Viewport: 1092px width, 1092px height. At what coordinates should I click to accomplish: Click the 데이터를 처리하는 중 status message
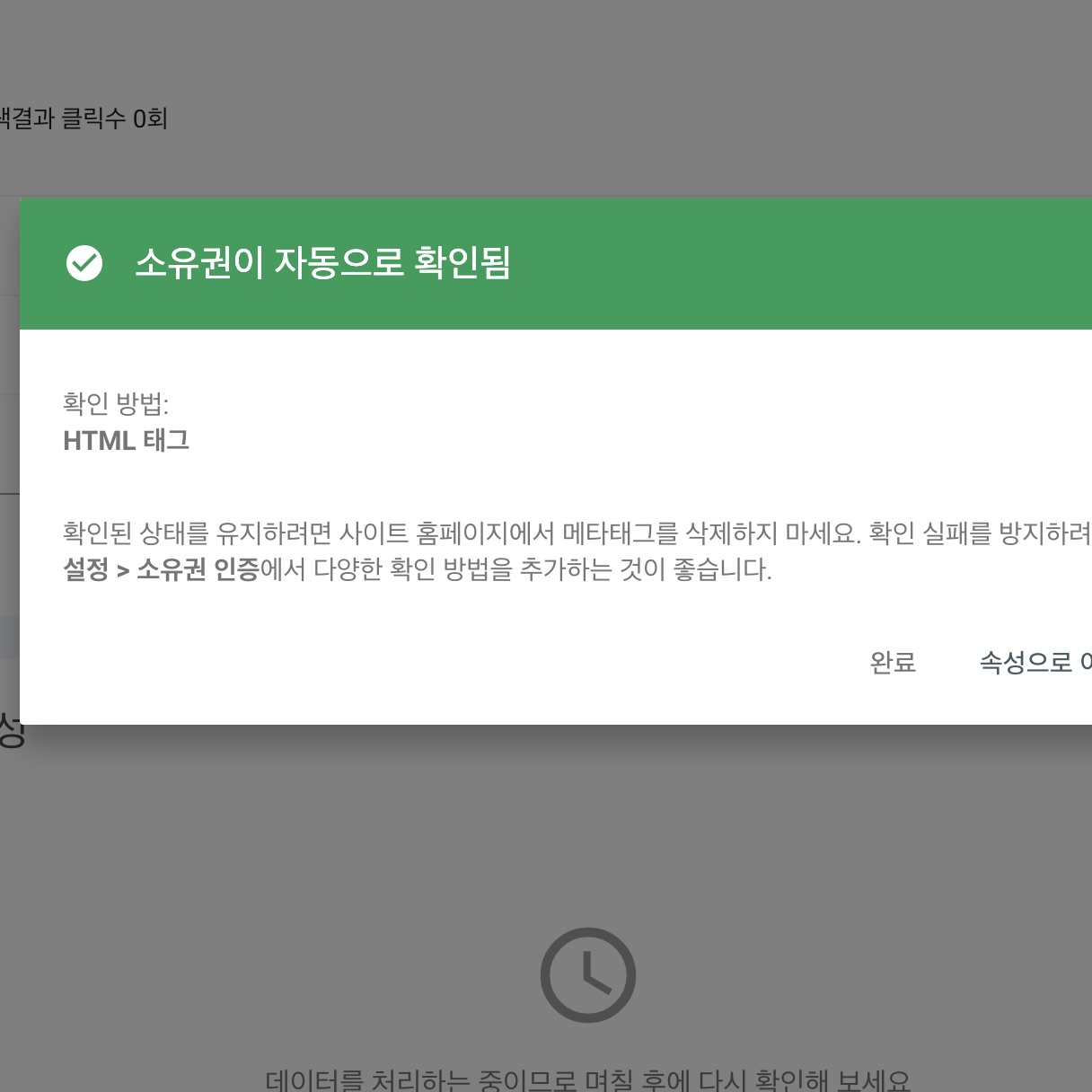pyautogui.click(x=588, y=1077)
